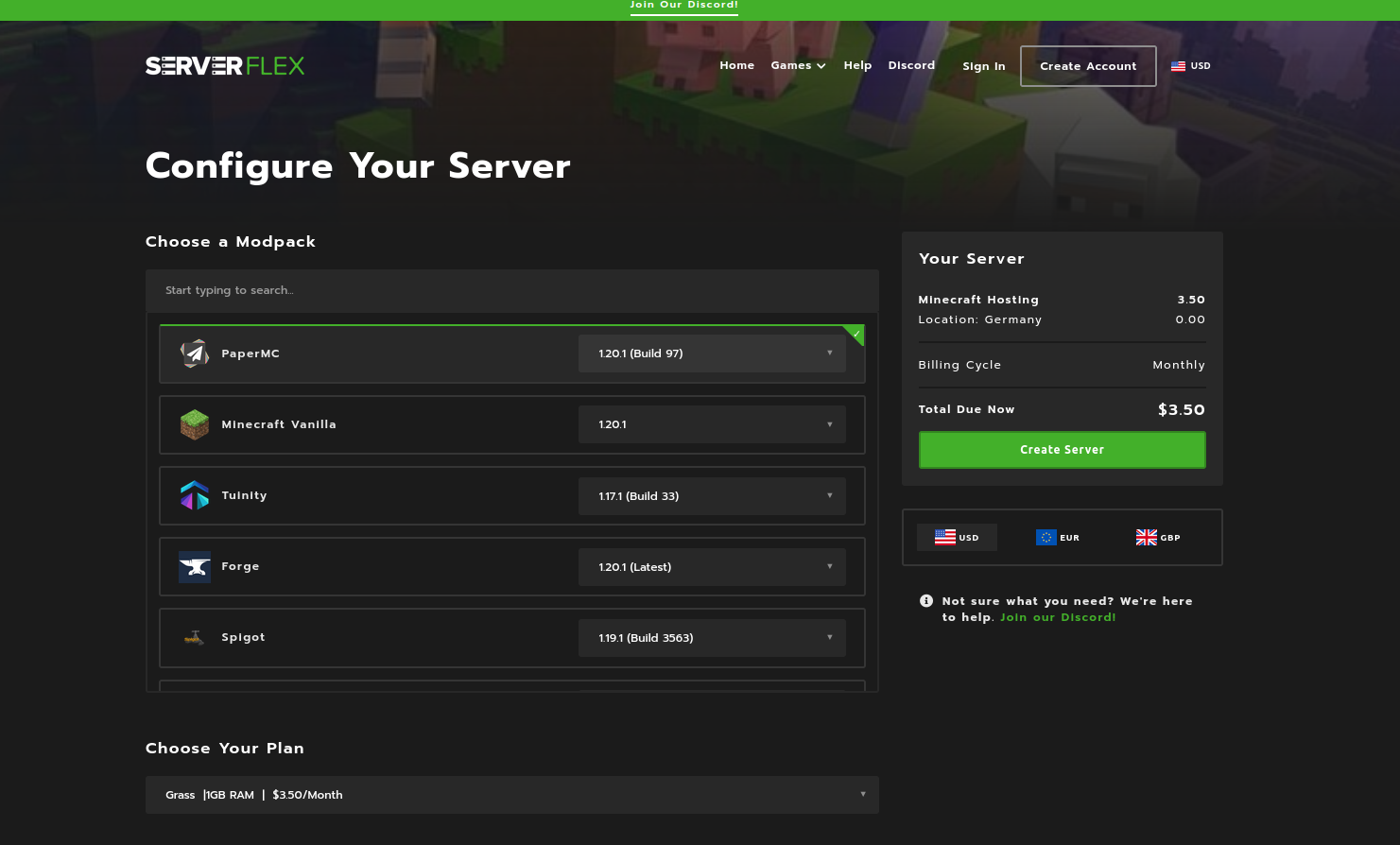Image resolution: width=1400 pixels, height=845 pixels.
Task: Open the plan dropdown Grass 1GB RAM
Action: click(512, 795)
